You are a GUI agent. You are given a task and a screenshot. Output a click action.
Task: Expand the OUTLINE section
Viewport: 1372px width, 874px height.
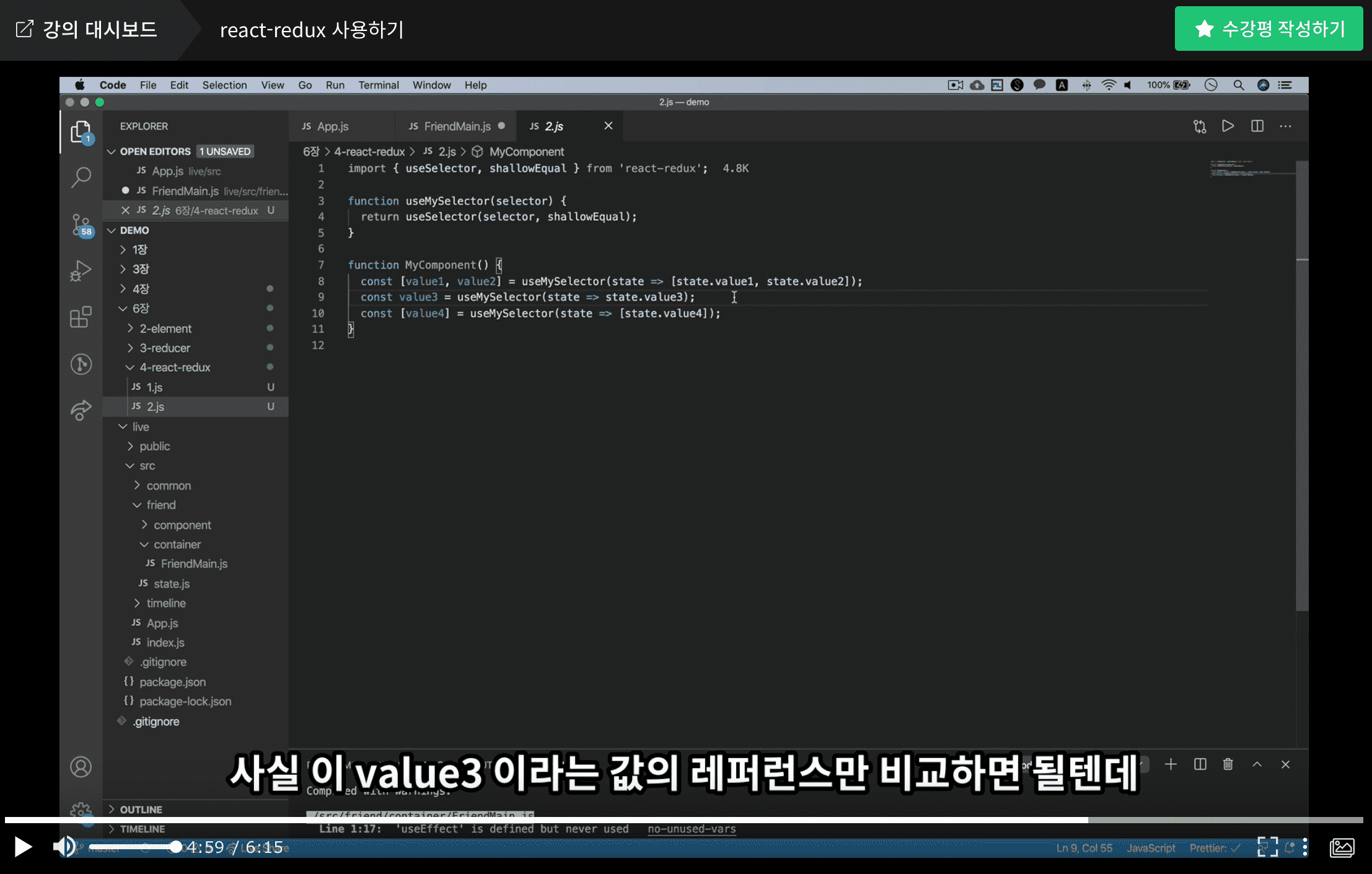tap(141, 810)
